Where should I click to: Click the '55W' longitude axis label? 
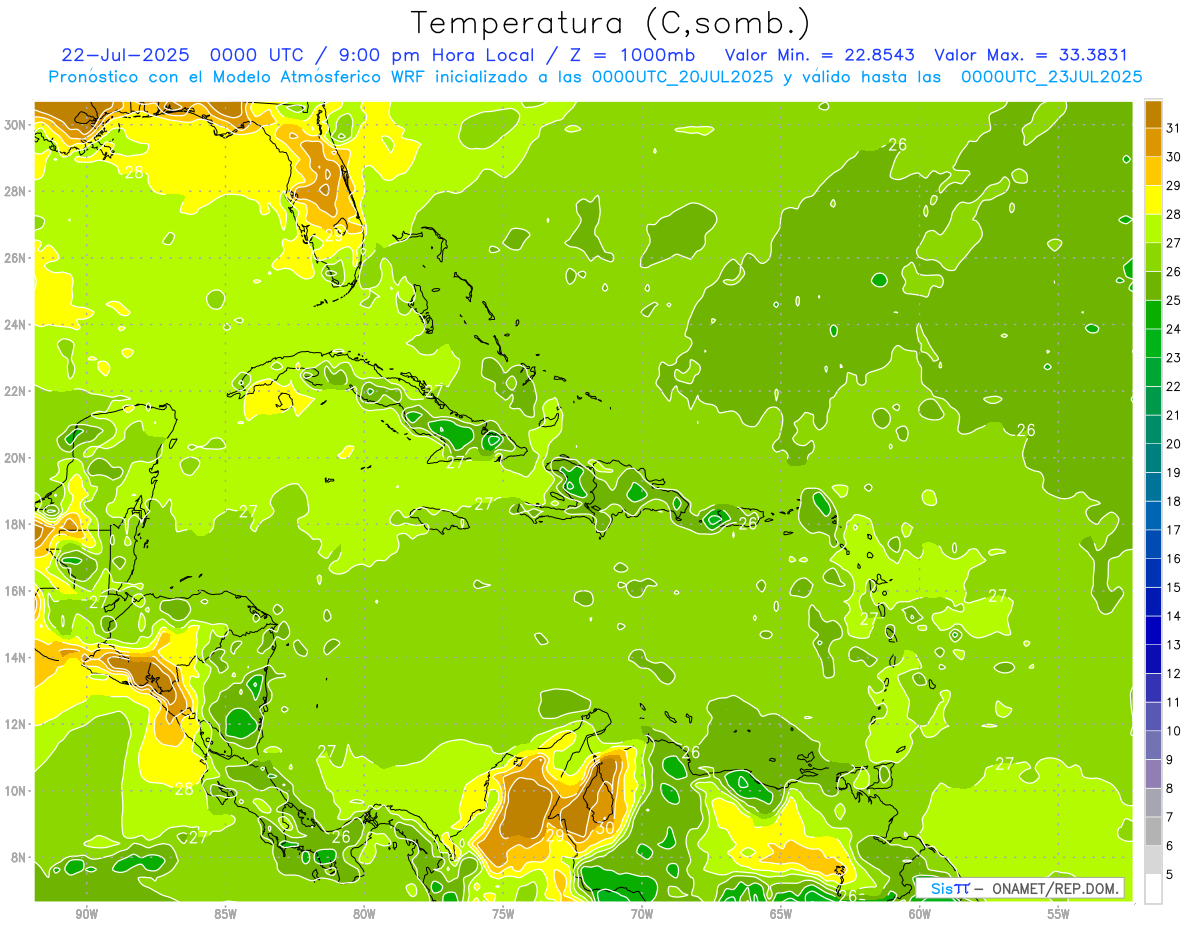pos(1059,914)
